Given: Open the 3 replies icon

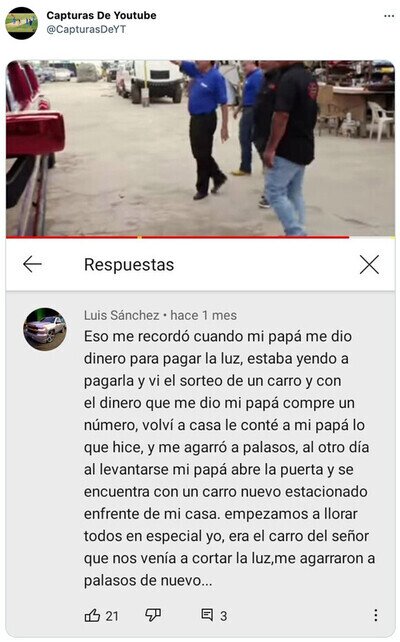Looking at the screenshot, I should click(207, 614).
